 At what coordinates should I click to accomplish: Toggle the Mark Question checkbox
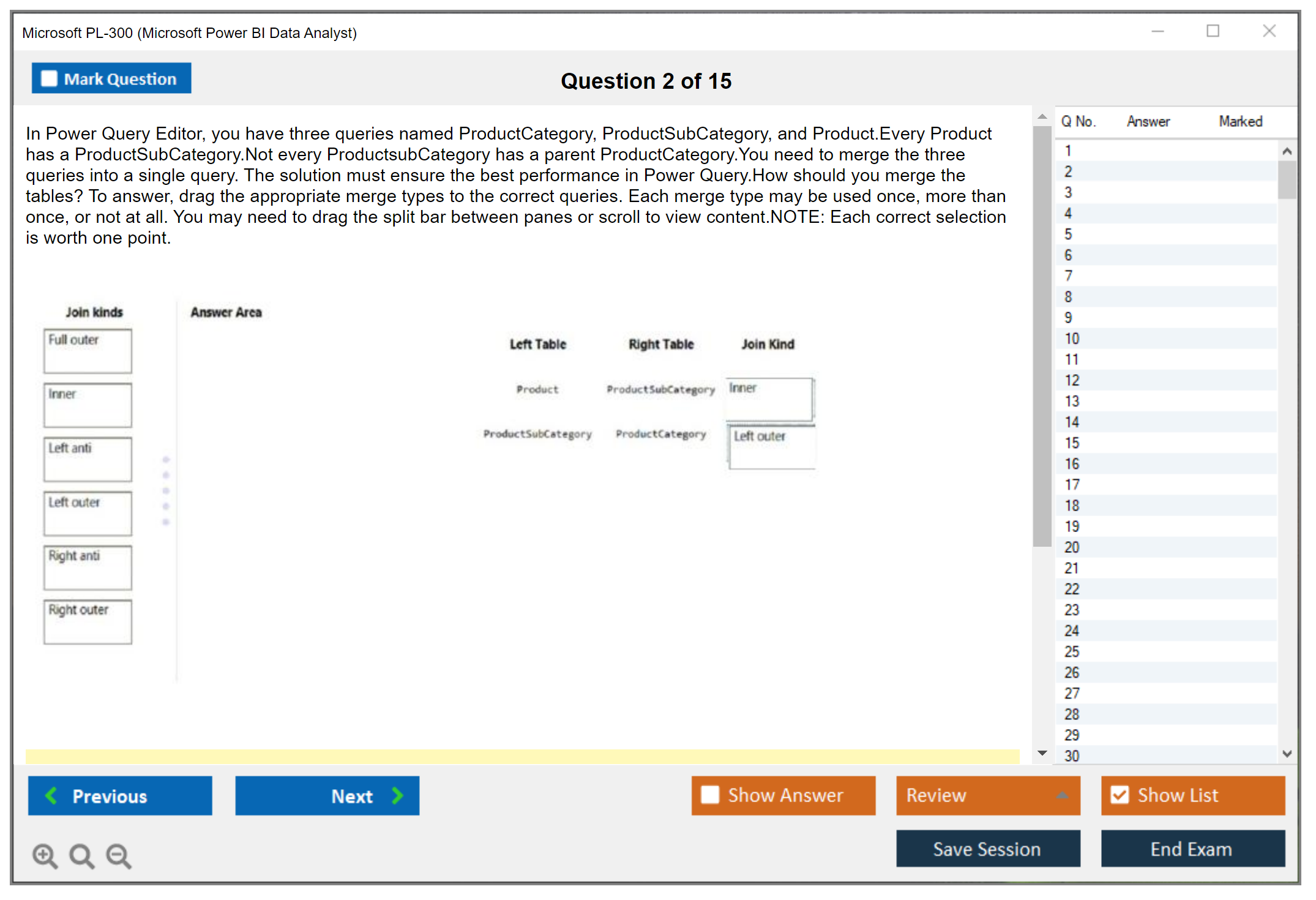49,78
